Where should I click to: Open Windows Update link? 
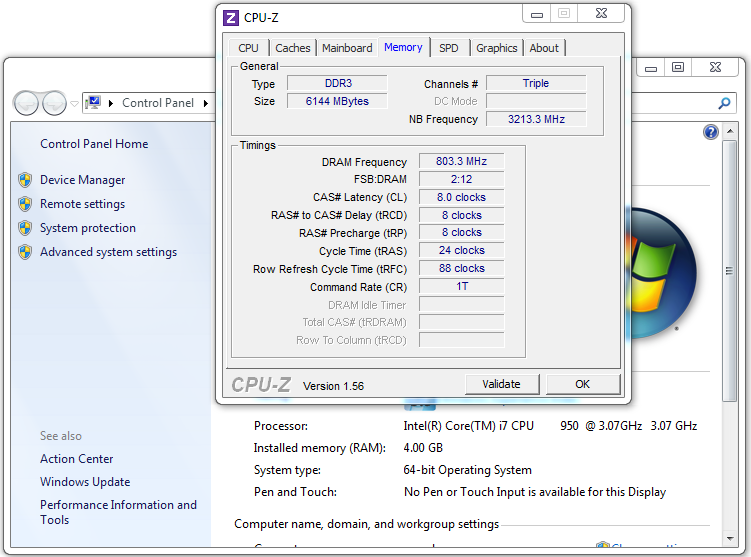[85, 482]
